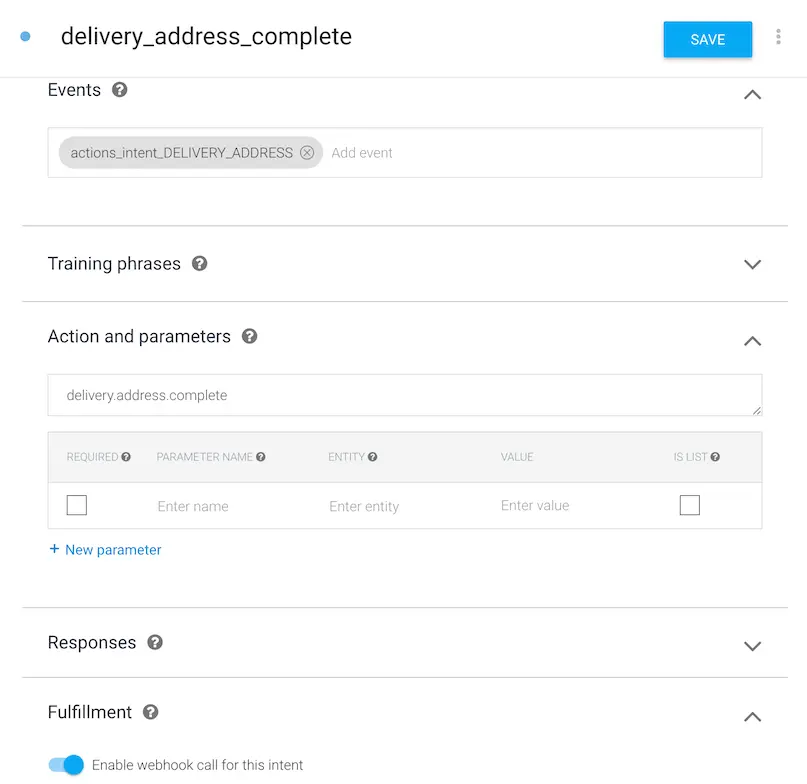Open help icon next to Events

[x=119, y=90]
